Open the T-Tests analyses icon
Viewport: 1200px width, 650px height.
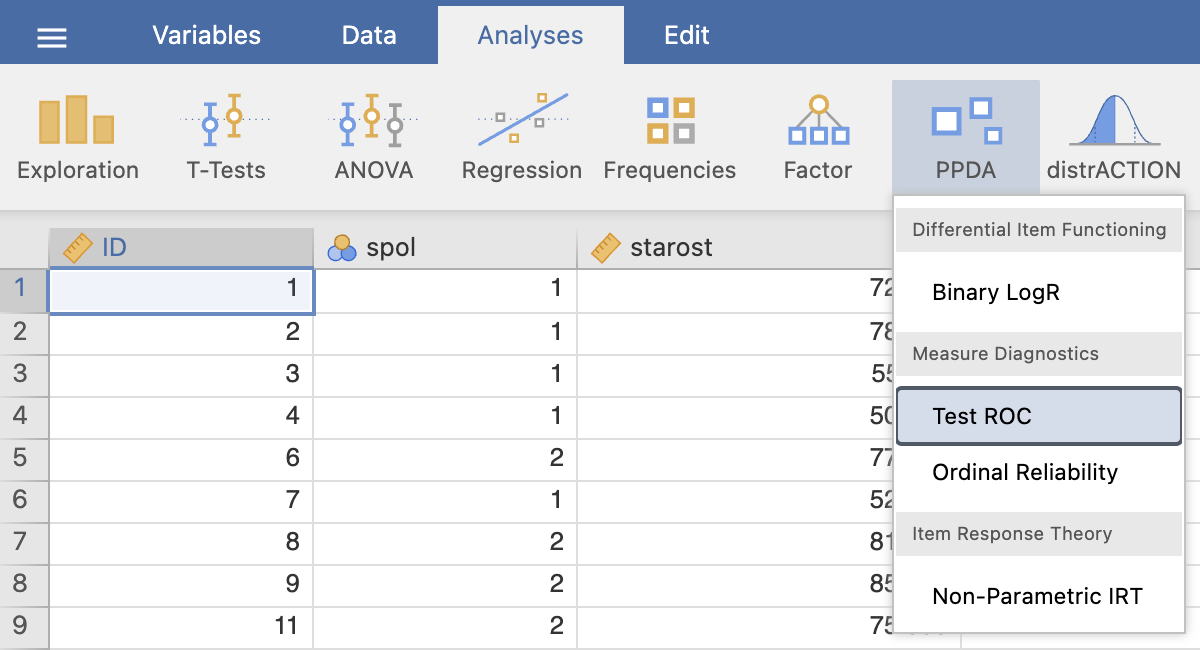coord(226,139)
